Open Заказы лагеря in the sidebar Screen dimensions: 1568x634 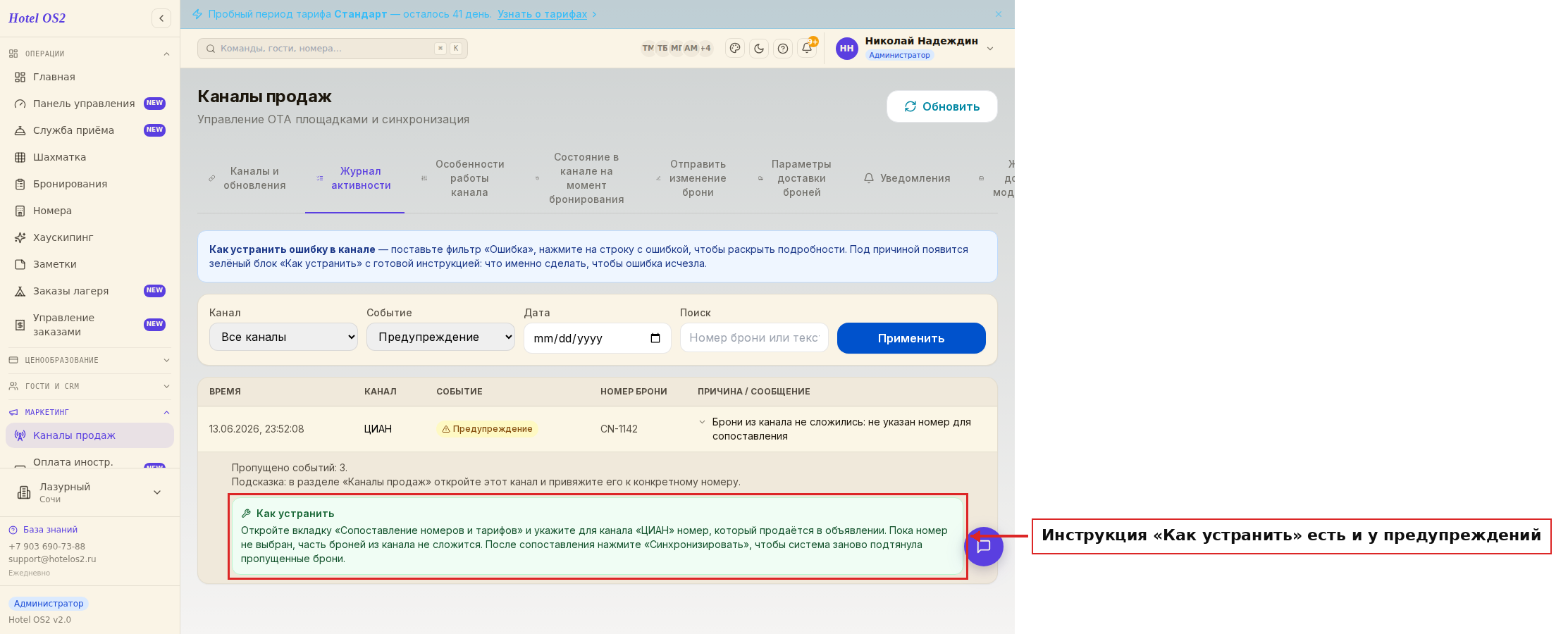[89, 291]
